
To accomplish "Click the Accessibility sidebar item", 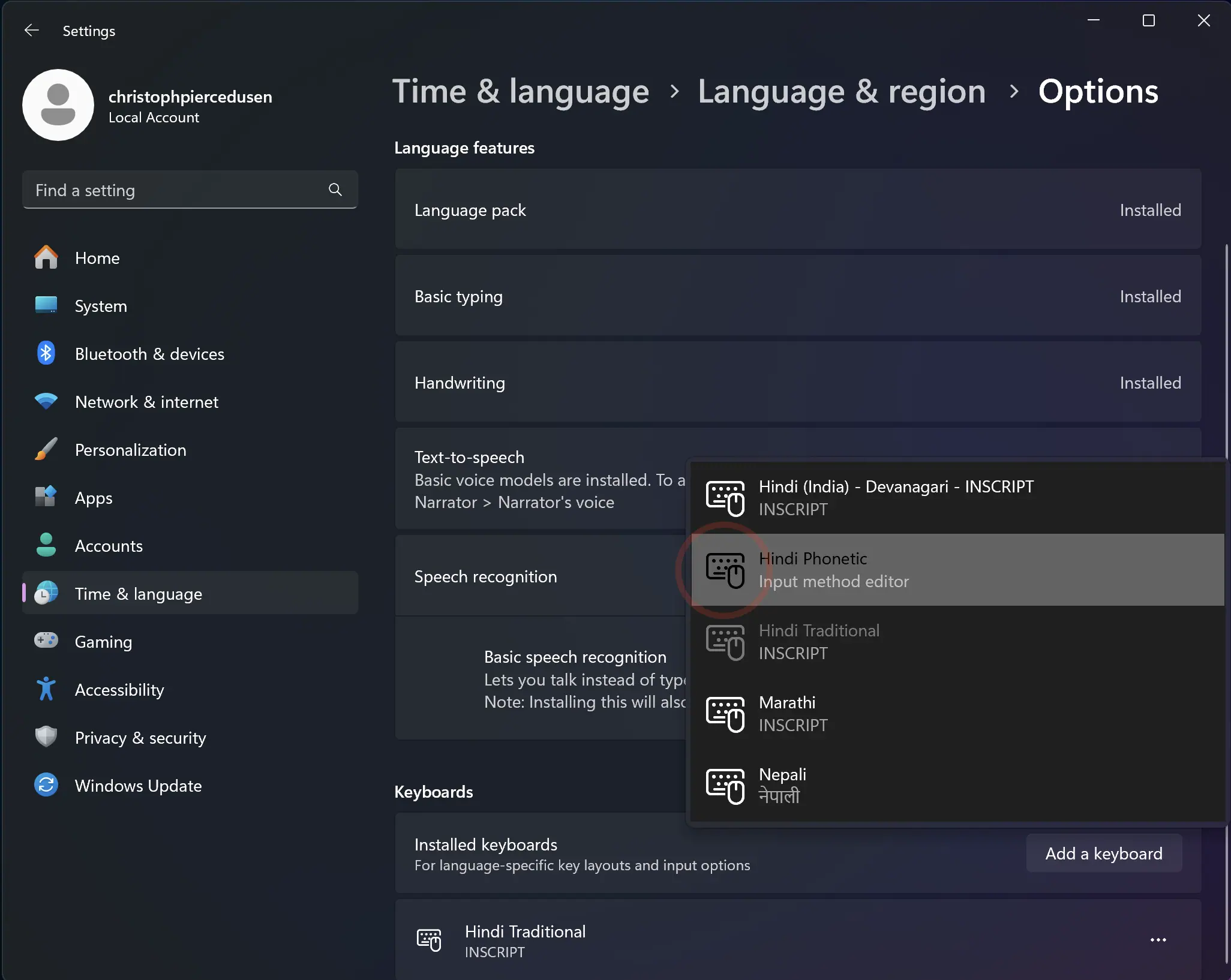I will tap(118, 689).
